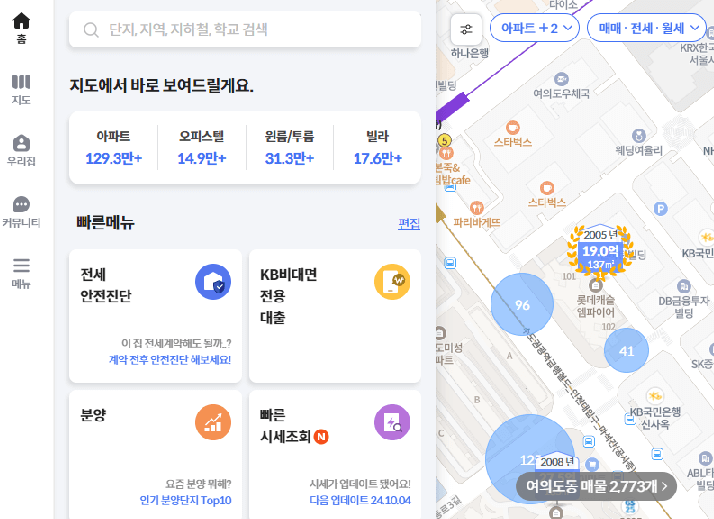Click the orange 분양 chart icon
This screenshot has width=714, height=519.
[x=213, y=422]
